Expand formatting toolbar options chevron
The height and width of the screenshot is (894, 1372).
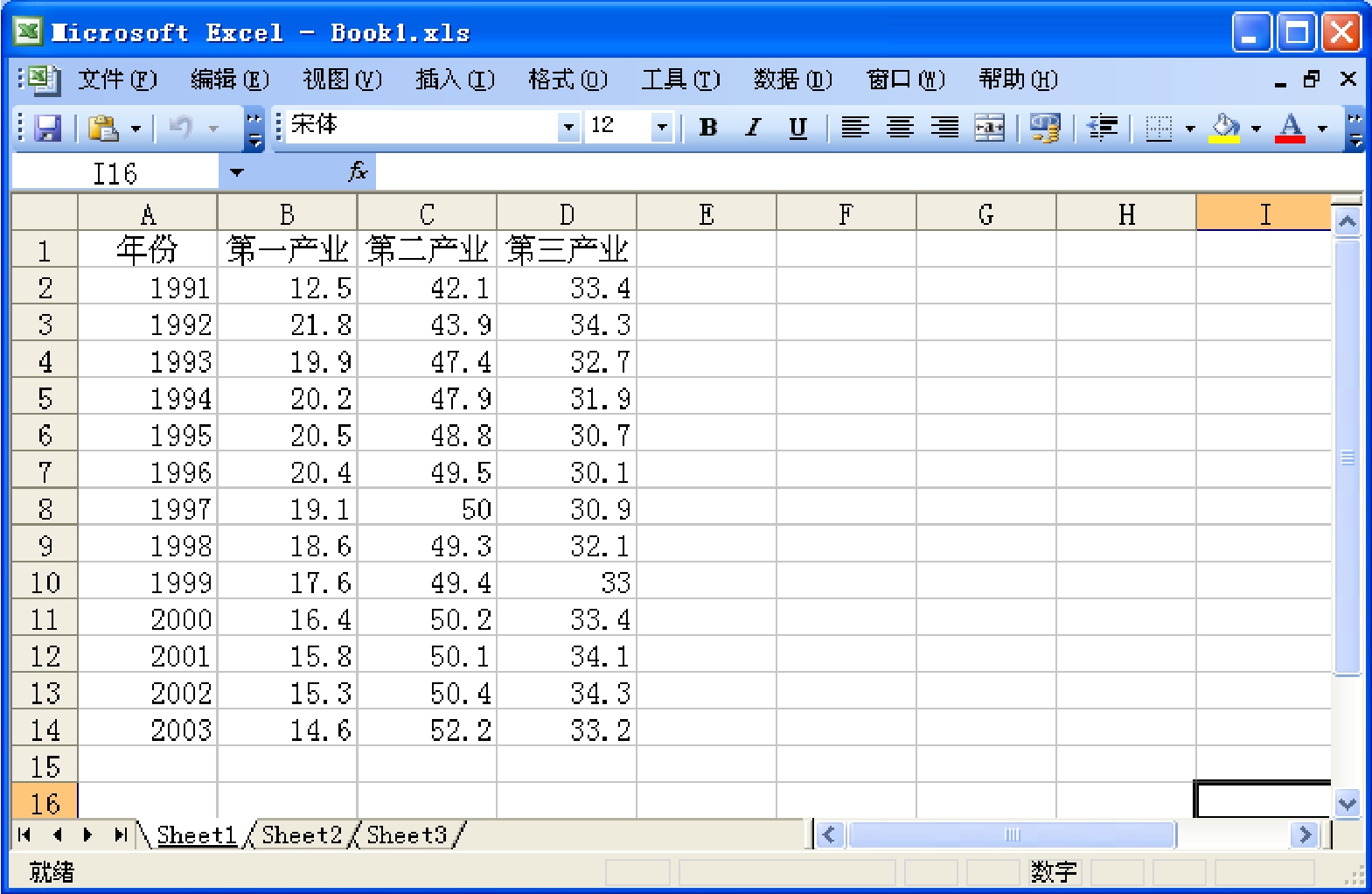[1355, 129]
